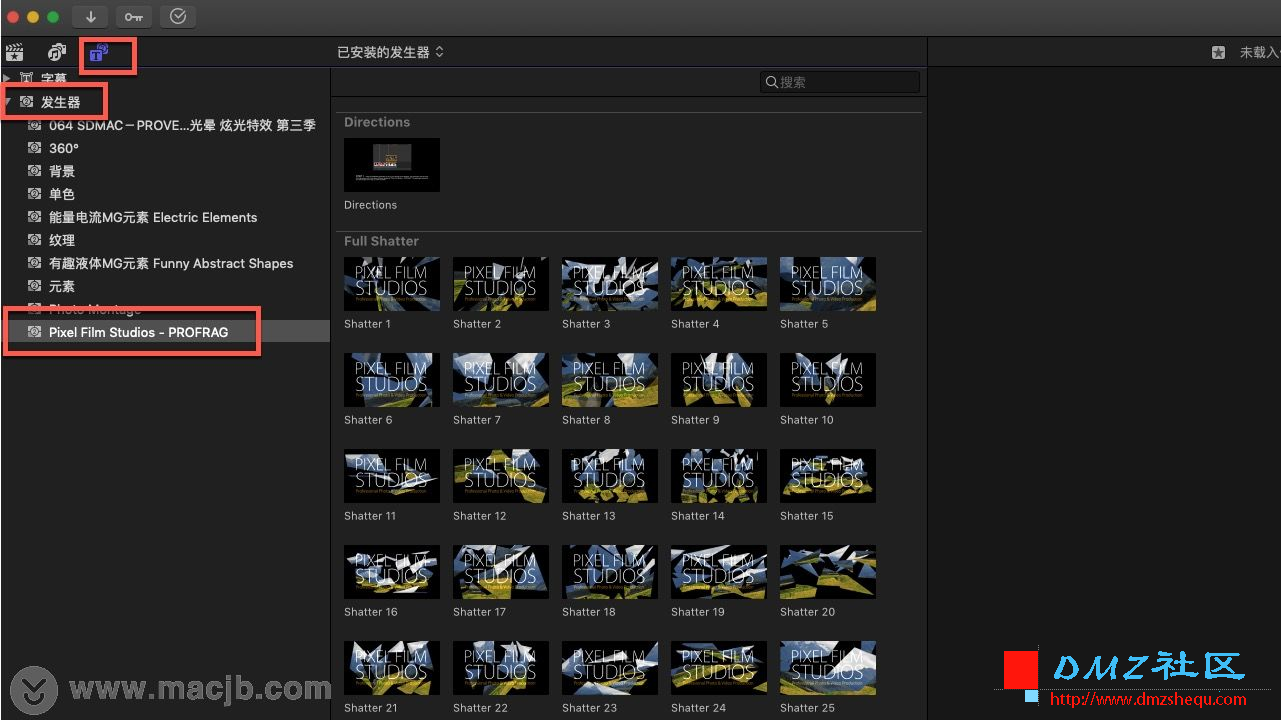Show the Titles and Generators sidebar

pos(98,52)
